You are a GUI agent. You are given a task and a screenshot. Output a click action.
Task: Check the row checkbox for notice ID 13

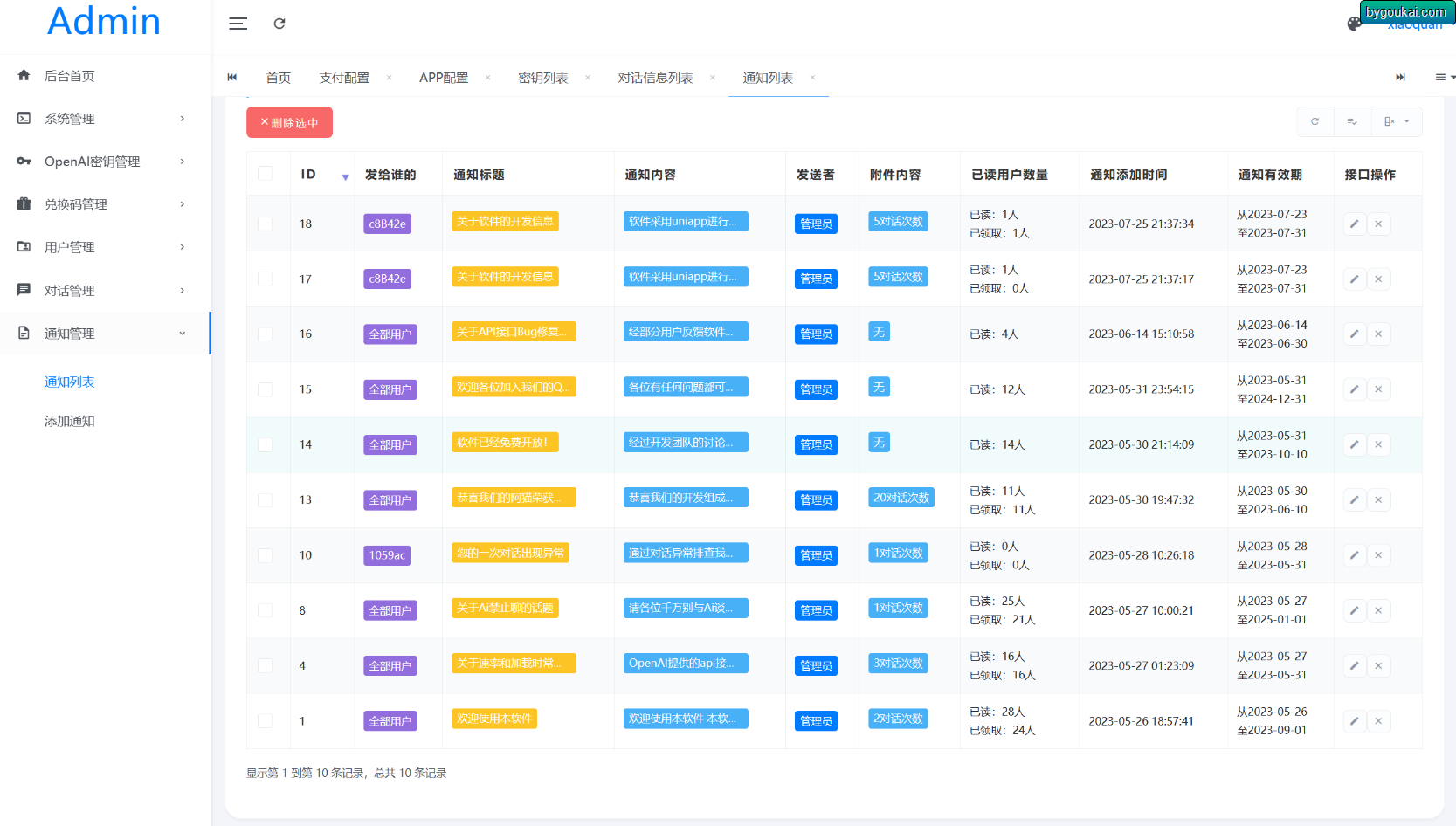[265, 499]
